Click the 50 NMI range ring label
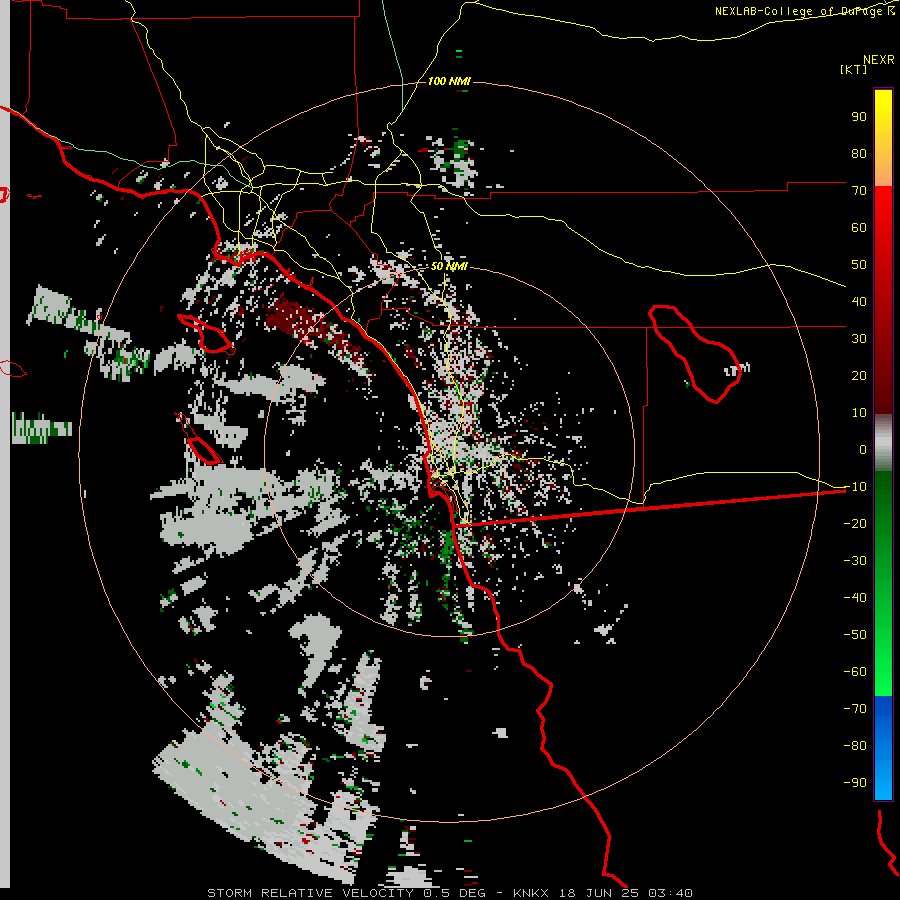Screen dimensions: 900x900 pos(449,266)
